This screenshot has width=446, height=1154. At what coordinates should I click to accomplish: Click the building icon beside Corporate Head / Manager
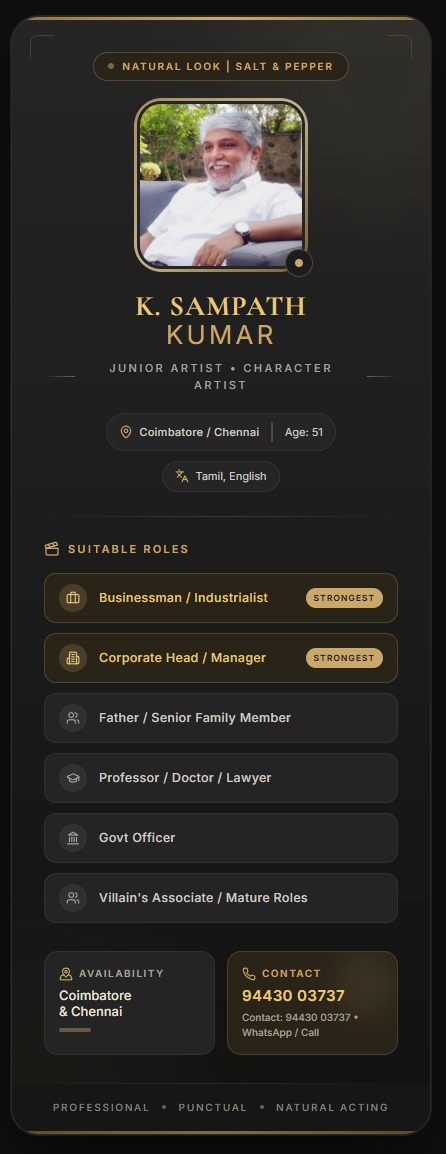click(x=73, y=658)
